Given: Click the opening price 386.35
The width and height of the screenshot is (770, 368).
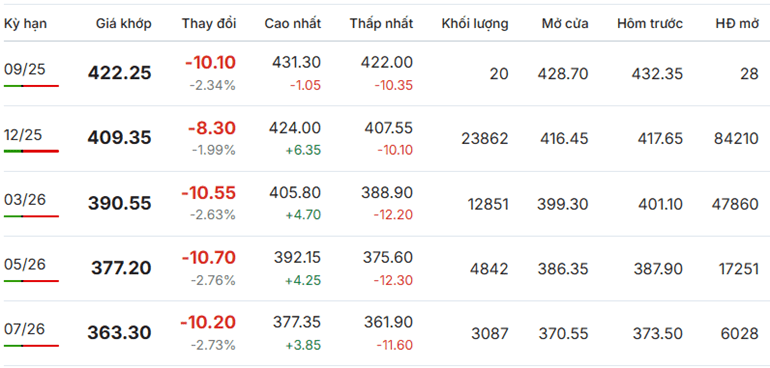Looking at the screenshot, I should 563,269.
